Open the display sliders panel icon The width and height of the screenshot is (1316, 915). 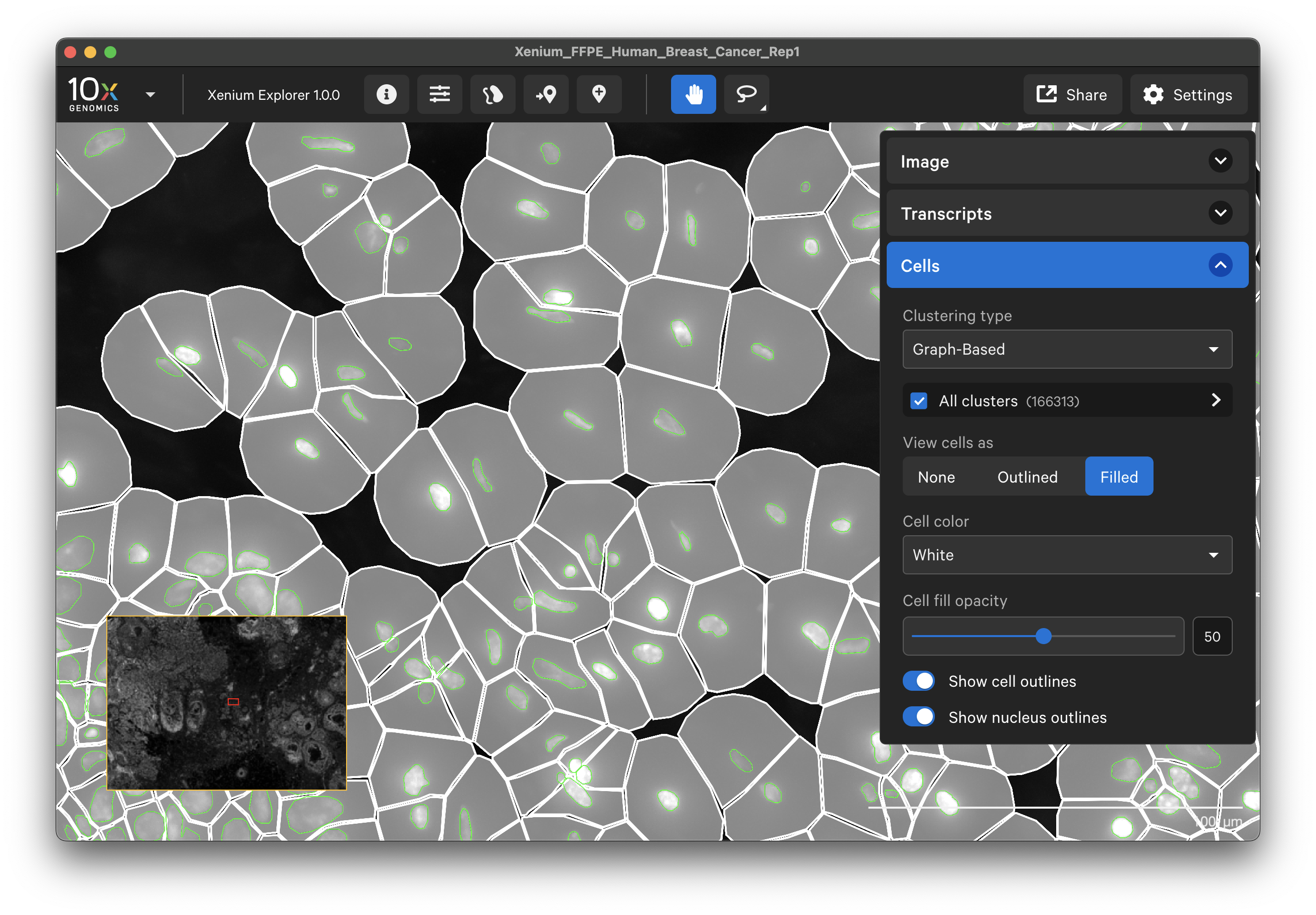(x=440, y=94)
